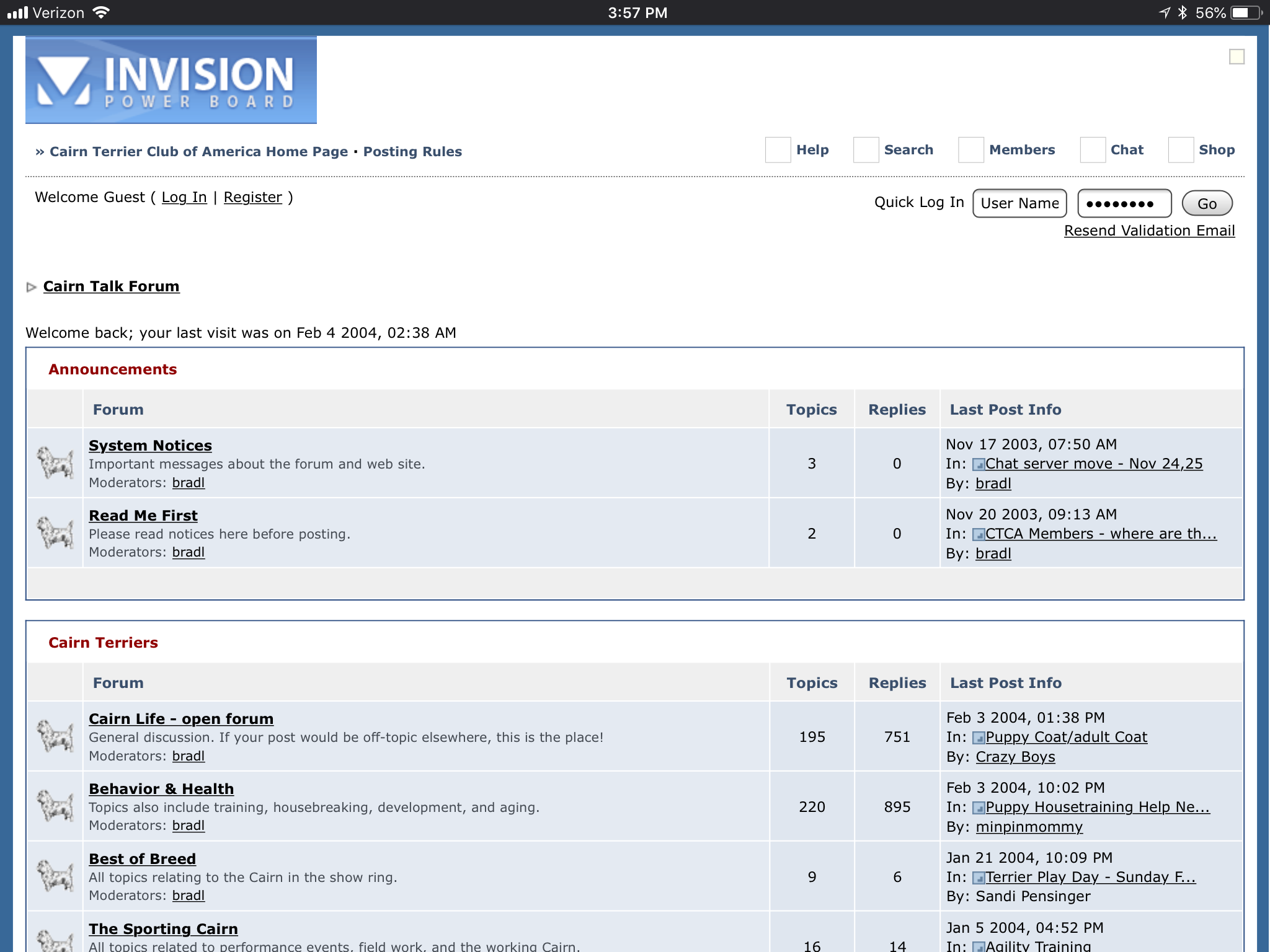Click Resend Validation Email link
1270x952 pixels.
click(x=1149, y=231)
